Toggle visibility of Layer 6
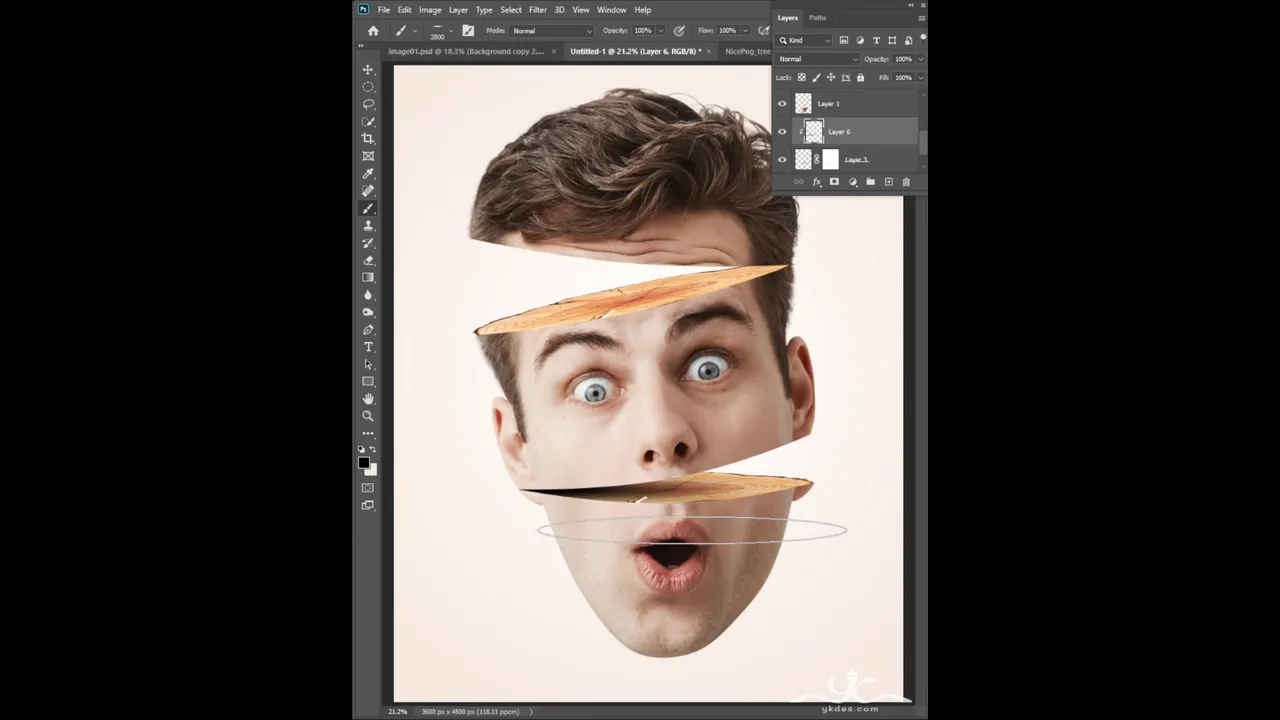This screenshot has width=1280, height=720. tap(782, 131)
